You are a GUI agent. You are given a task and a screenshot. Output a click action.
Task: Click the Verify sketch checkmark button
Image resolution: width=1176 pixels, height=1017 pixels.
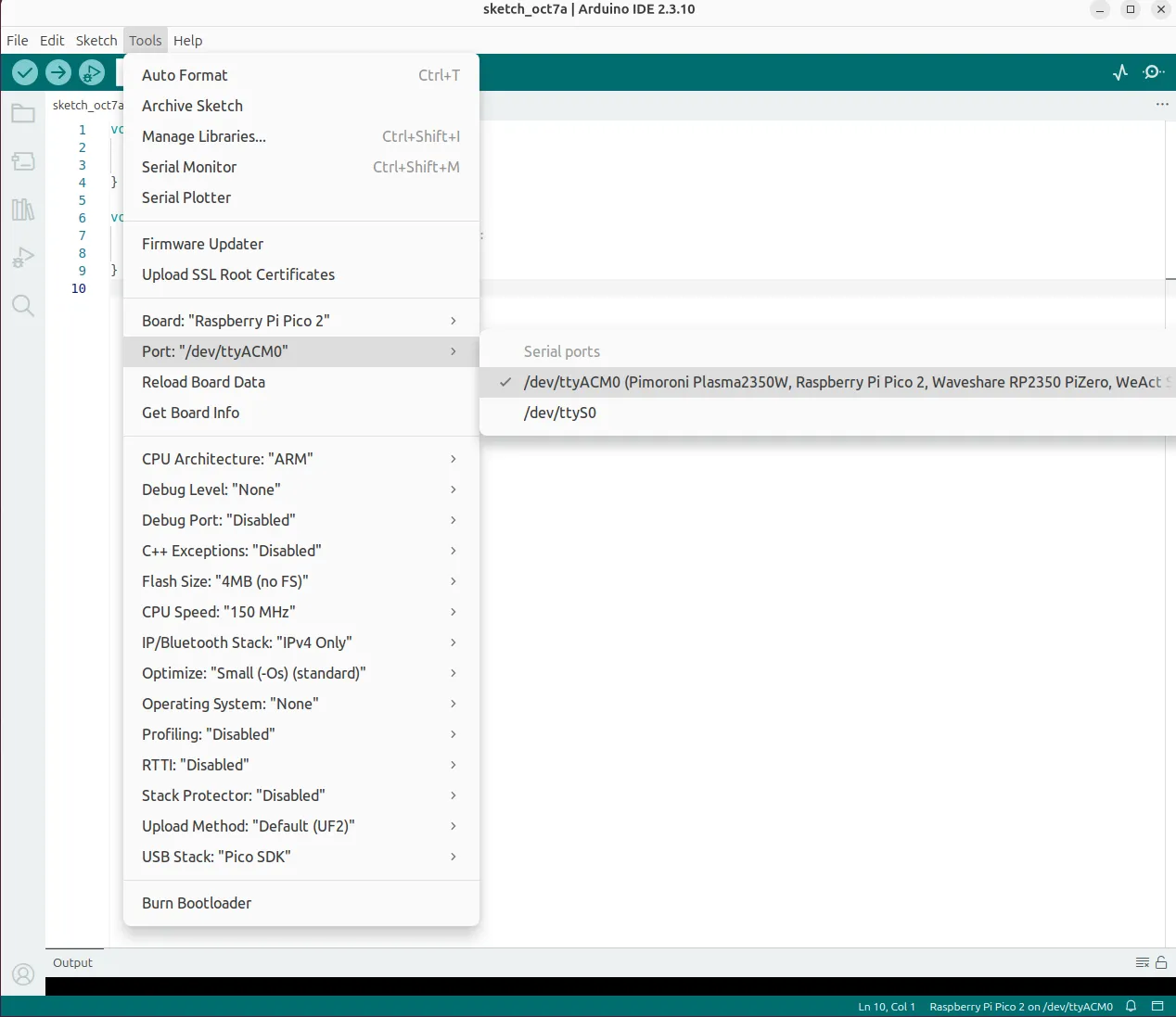pos(25,72)
